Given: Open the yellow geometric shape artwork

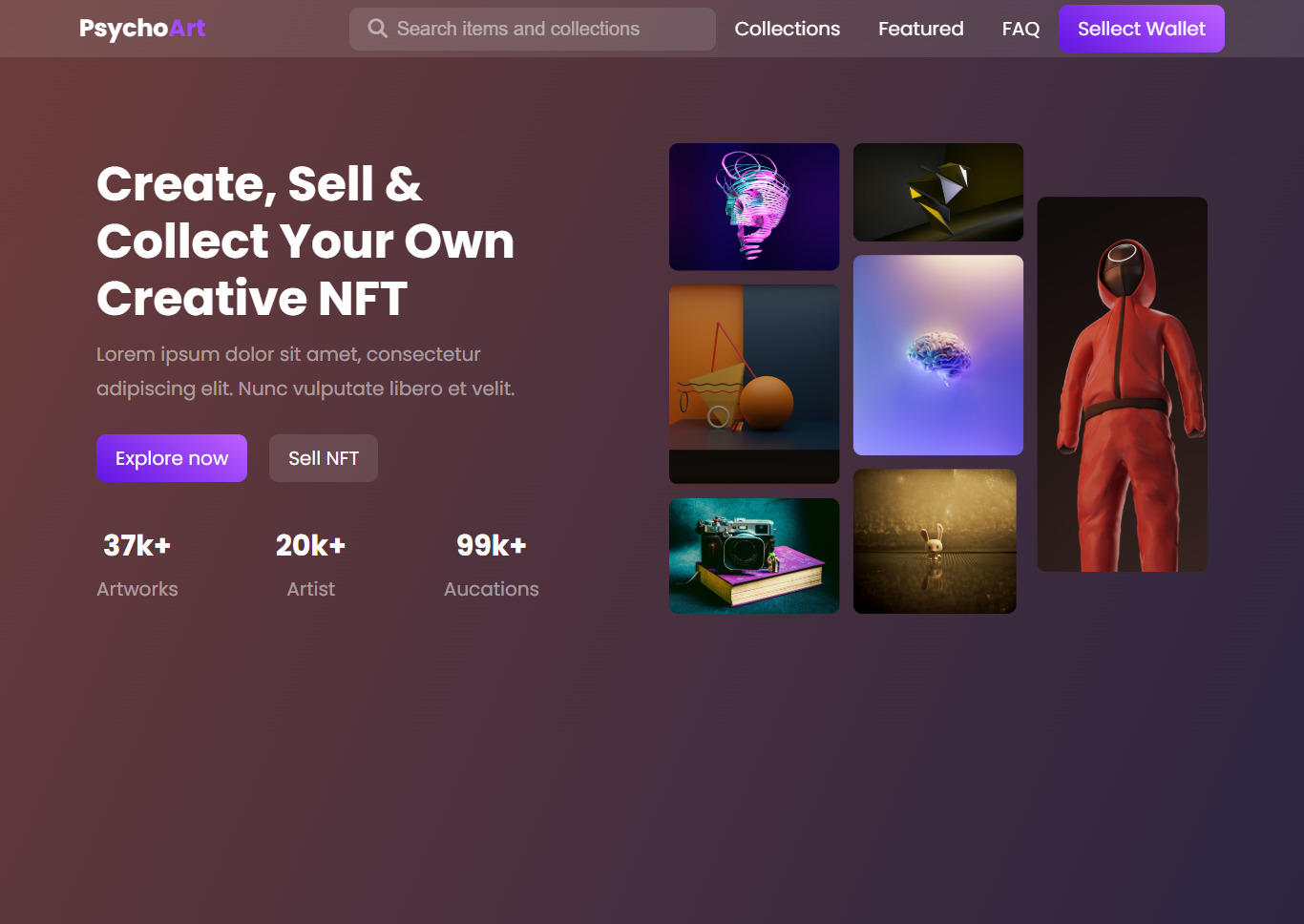Looking at the screenshot, I should [938, 192].
